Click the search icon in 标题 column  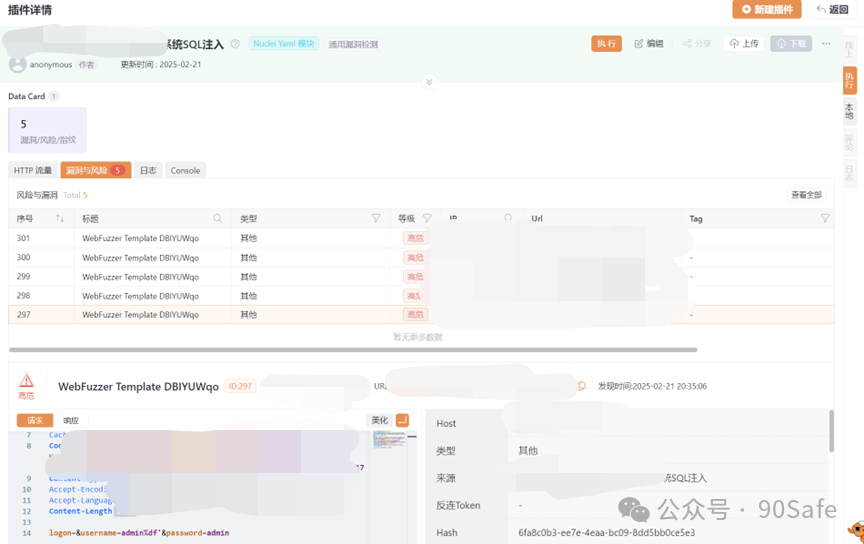(218, 218)
